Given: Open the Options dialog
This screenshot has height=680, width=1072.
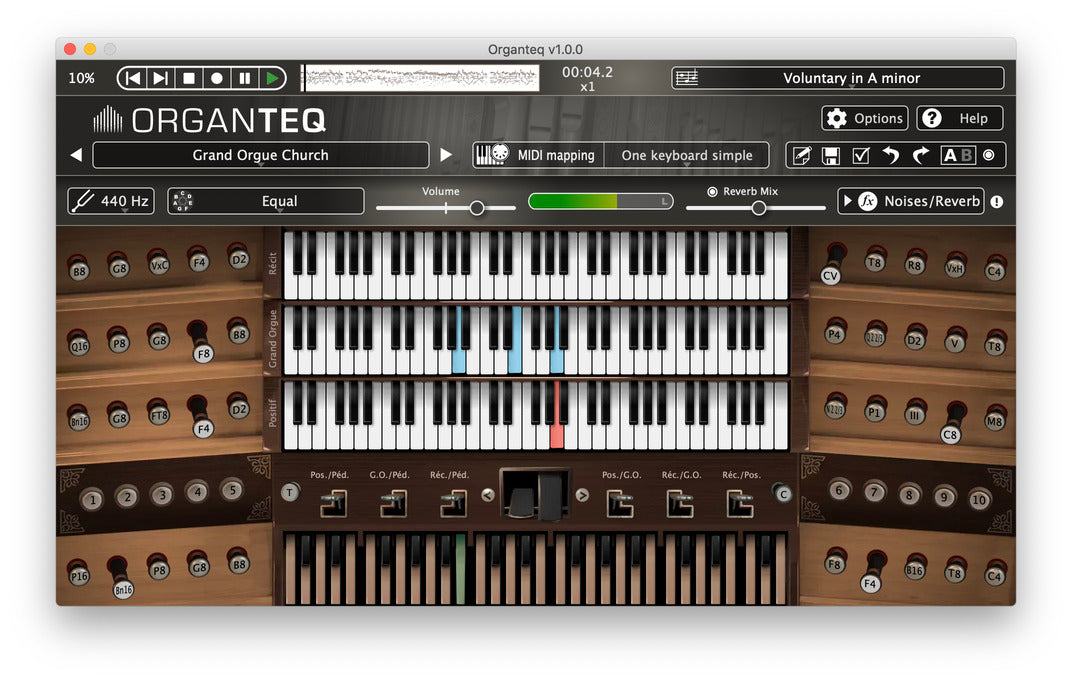Looking at the screenshot, I should tap(864, 118).
